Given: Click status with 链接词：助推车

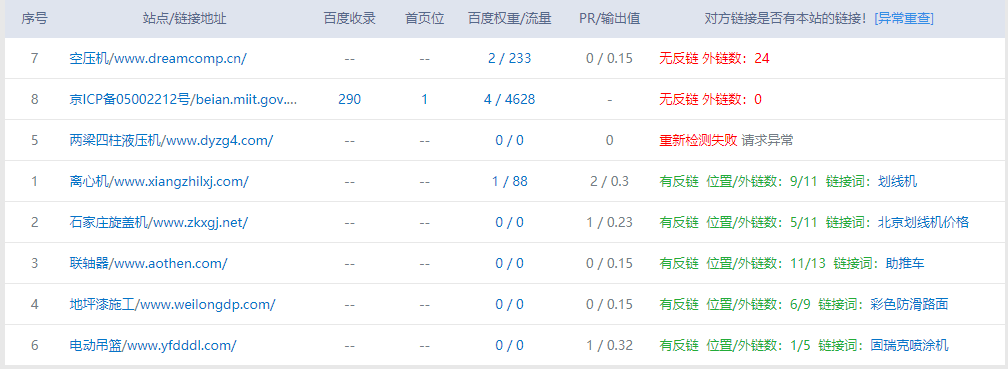Looking at the screenshot, I should click(792, 264).
